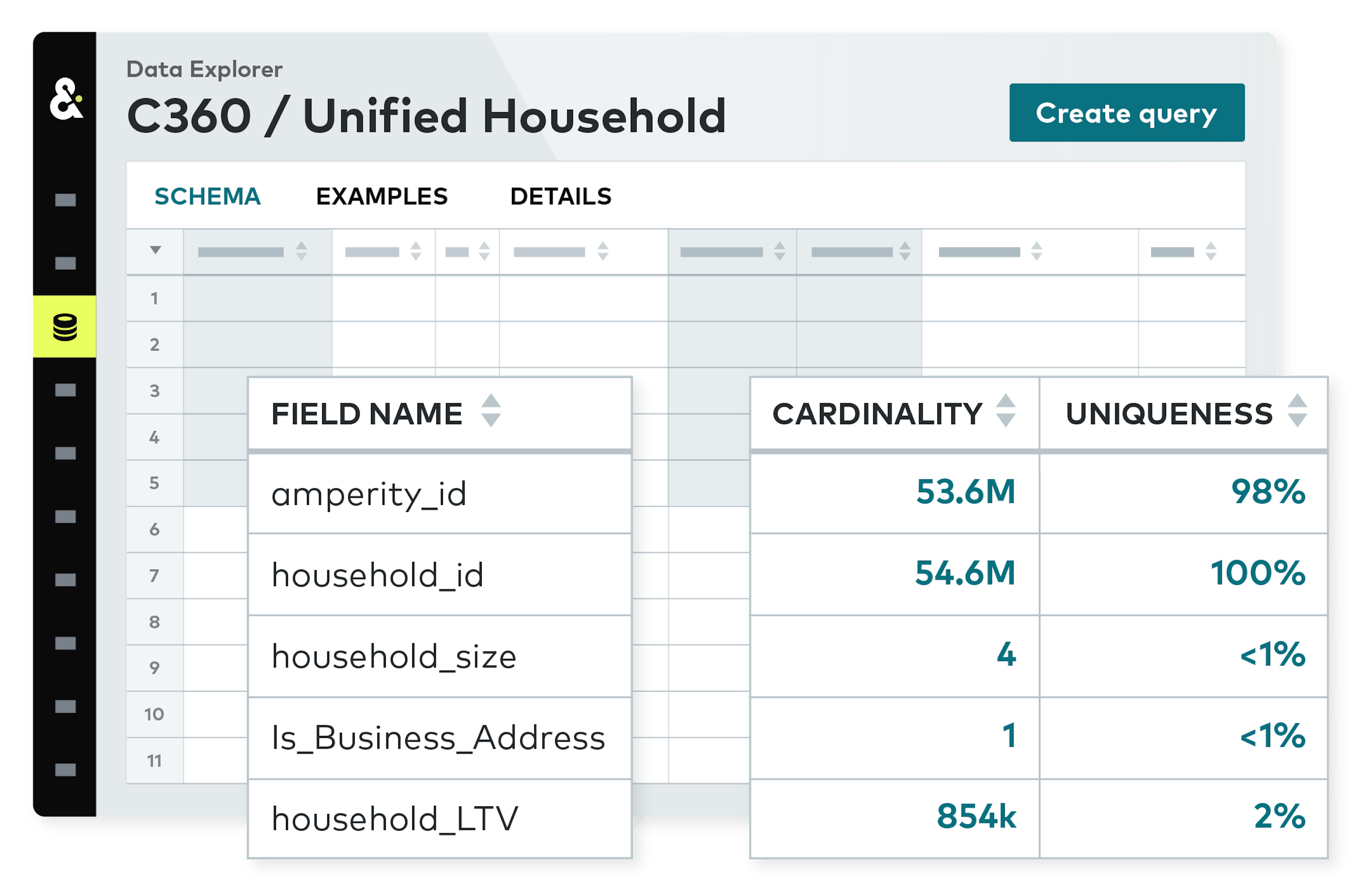
Task: Click the topmost gray sidebar placeholder icon
Action: [x=65, y=200]
